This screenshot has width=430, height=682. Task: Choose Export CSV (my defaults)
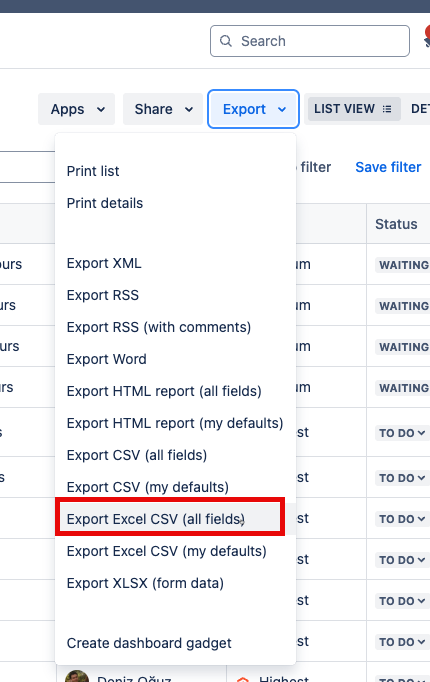pyautogui.click(x=176, y=487)
